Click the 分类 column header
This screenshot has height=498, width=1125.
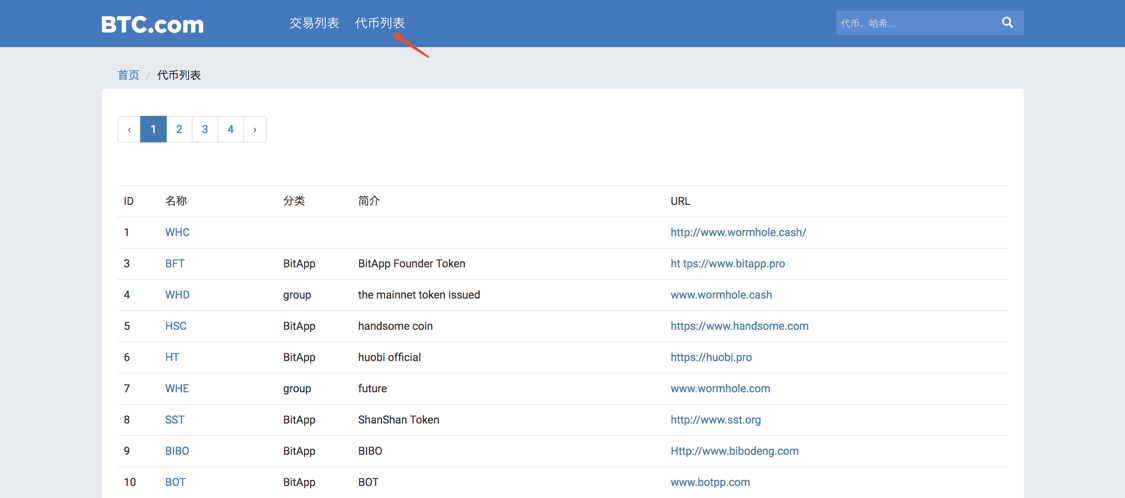pyautogui.click(x=294, y=201)
